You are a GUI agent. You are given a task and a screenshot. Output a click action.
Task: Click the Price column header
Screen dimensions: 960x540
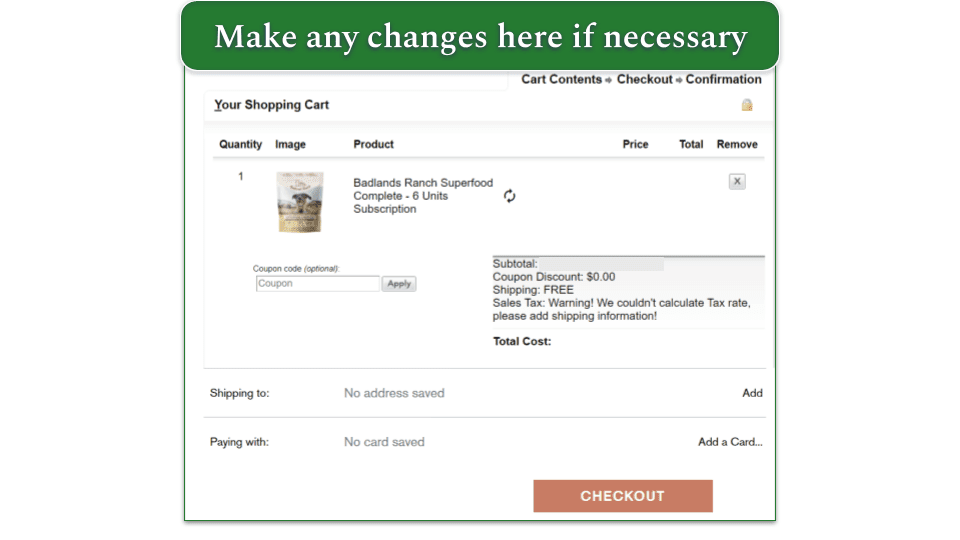tap(635, 144)
